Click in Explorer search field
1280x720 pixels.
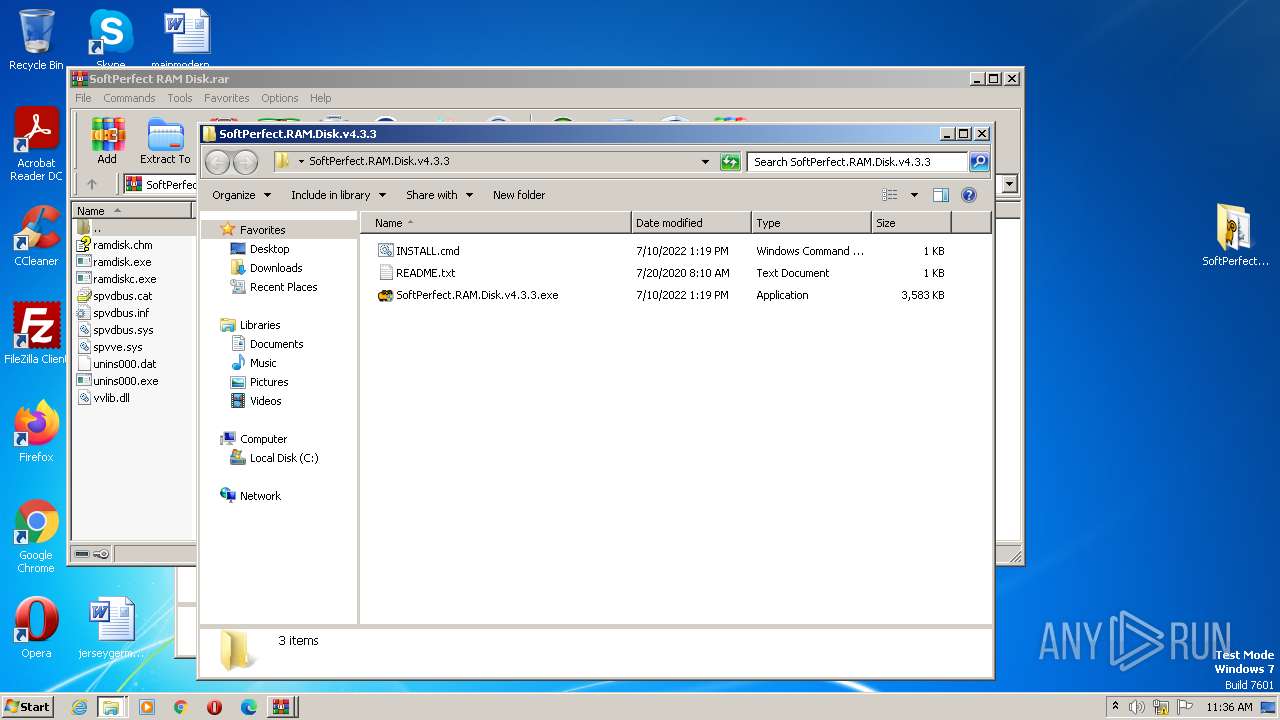tap(857, 162)
